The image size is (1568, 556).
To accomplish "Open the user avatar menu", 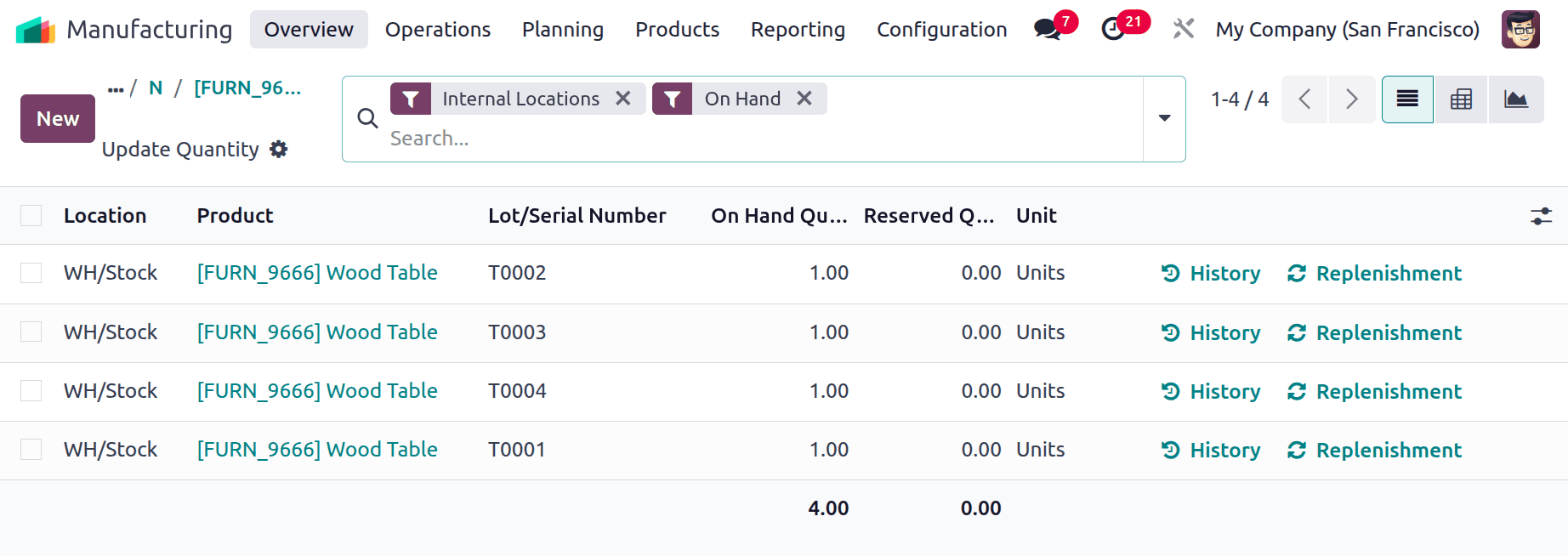I will tap(1520, 30).
